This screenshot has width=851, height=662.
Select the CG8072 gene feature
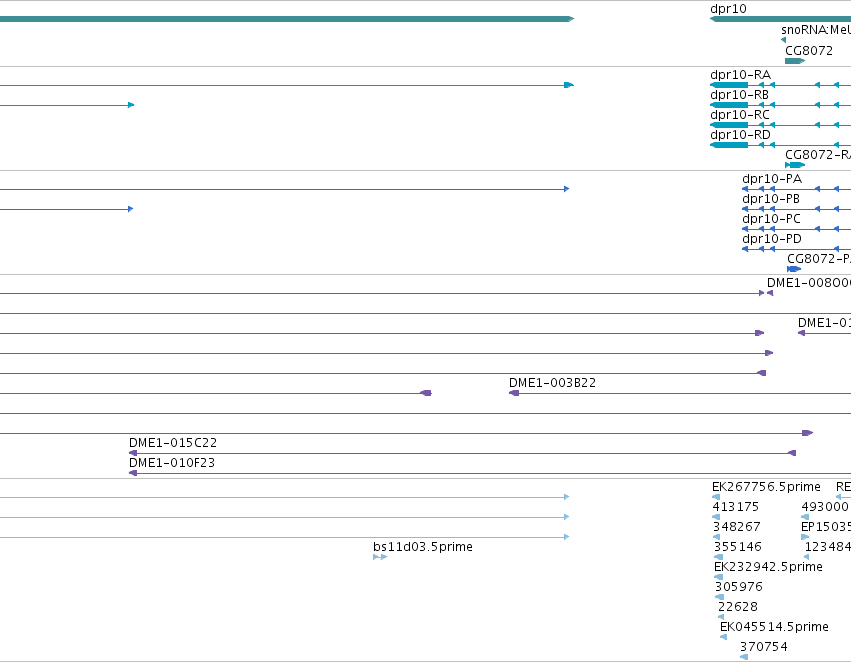coord(795,61)
